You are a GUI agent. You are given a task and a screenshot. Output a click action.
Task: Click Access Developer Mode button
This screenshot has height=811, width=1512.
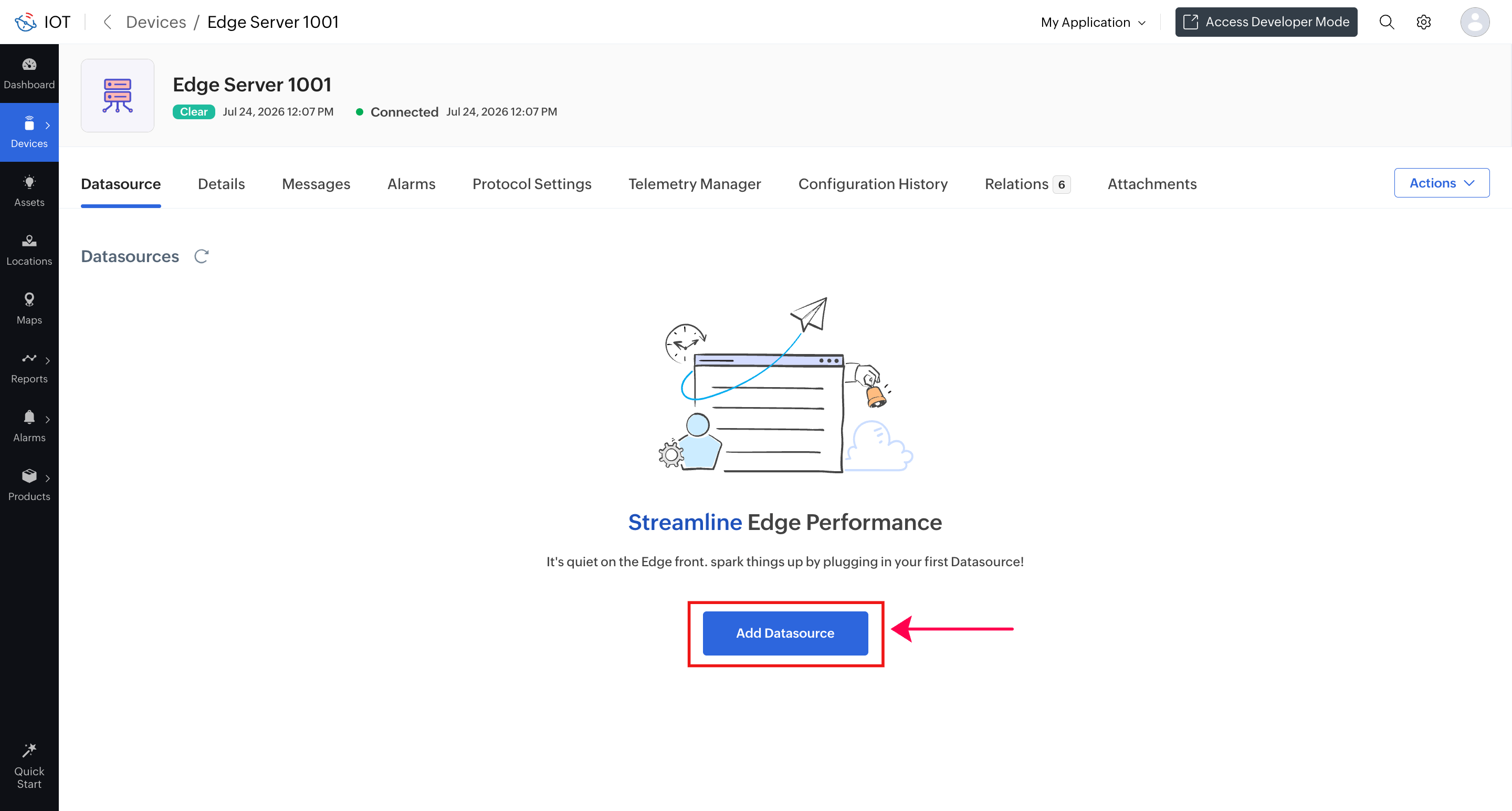coord(1266,22)
